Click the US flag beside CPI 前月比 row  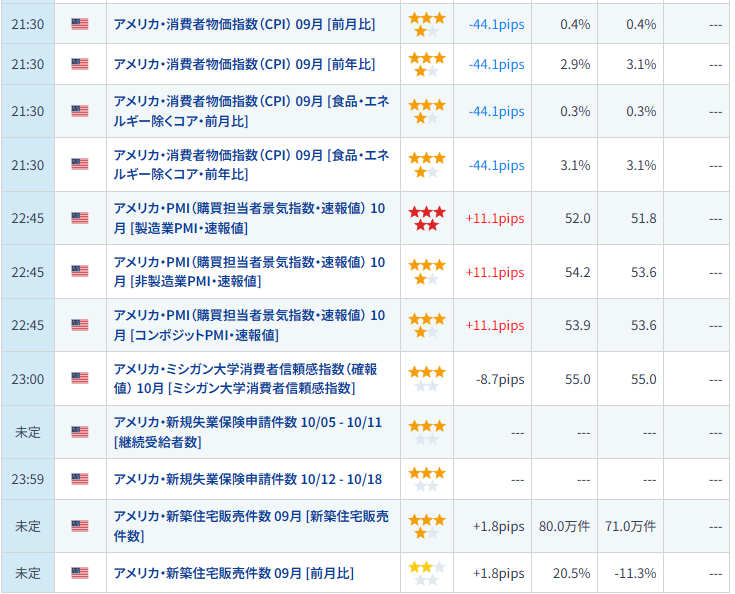[80, 23]
